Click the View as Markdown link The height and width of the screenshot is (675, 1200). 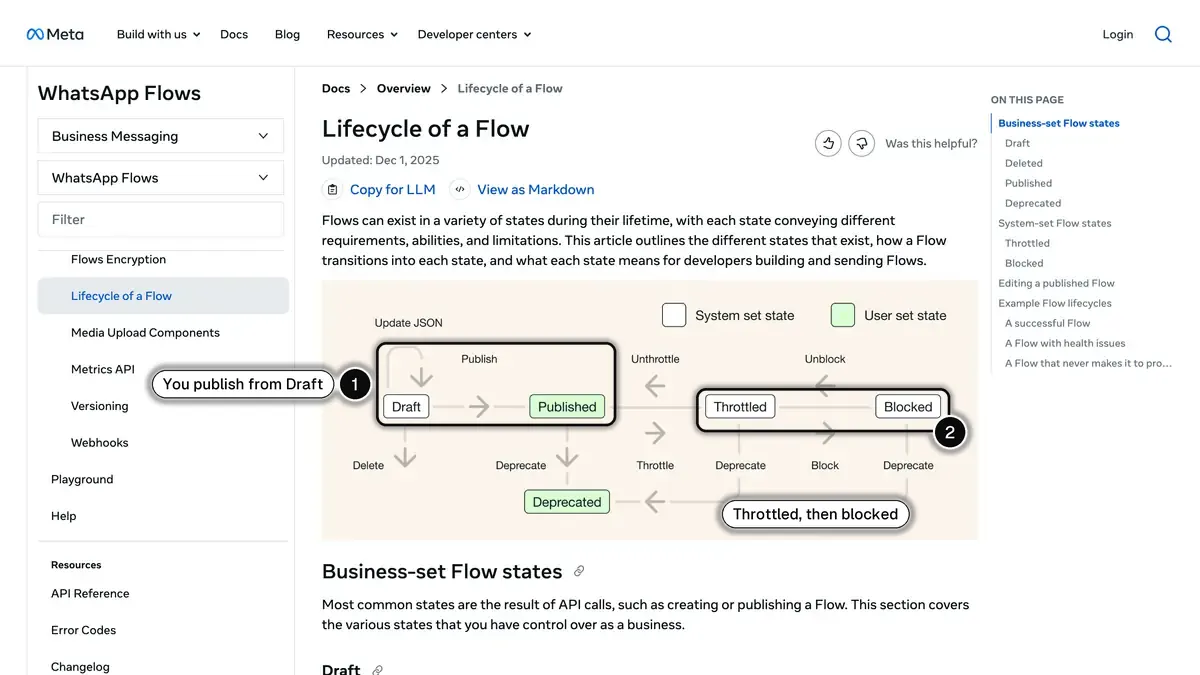tap(536, 189)
